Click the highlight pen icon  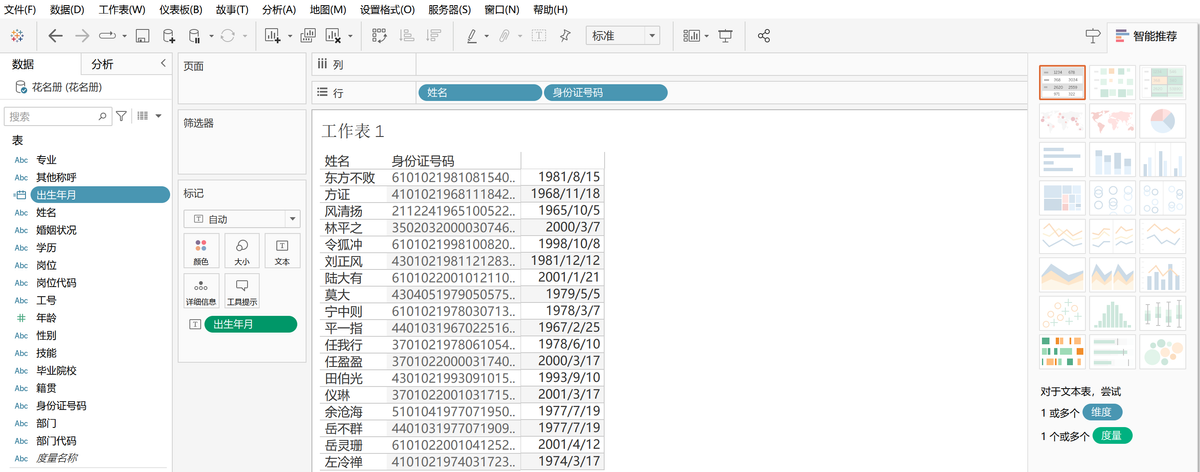point(472,36)
